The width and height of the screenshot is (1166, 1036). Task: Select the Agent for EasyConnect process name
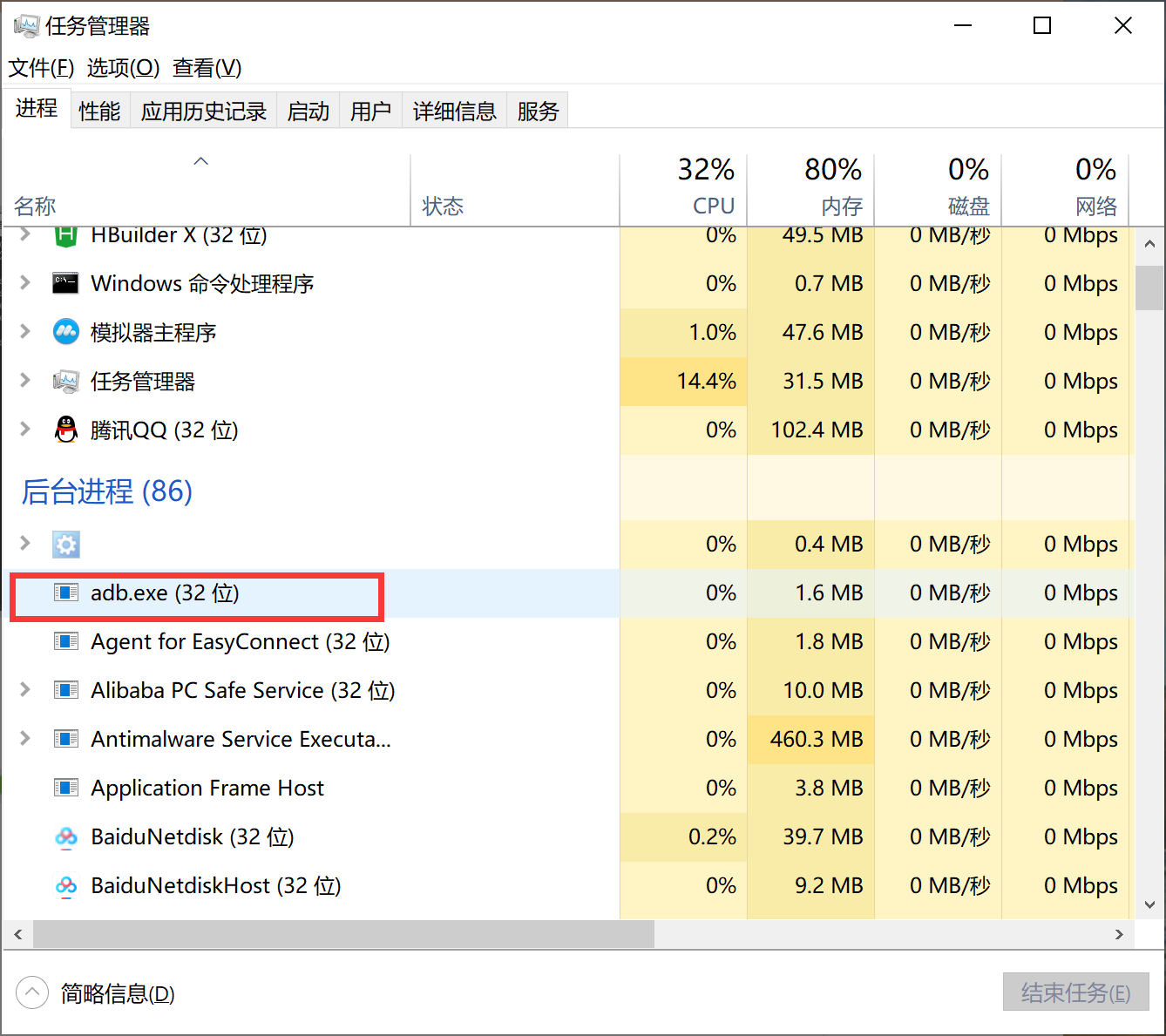coord(241,642)
